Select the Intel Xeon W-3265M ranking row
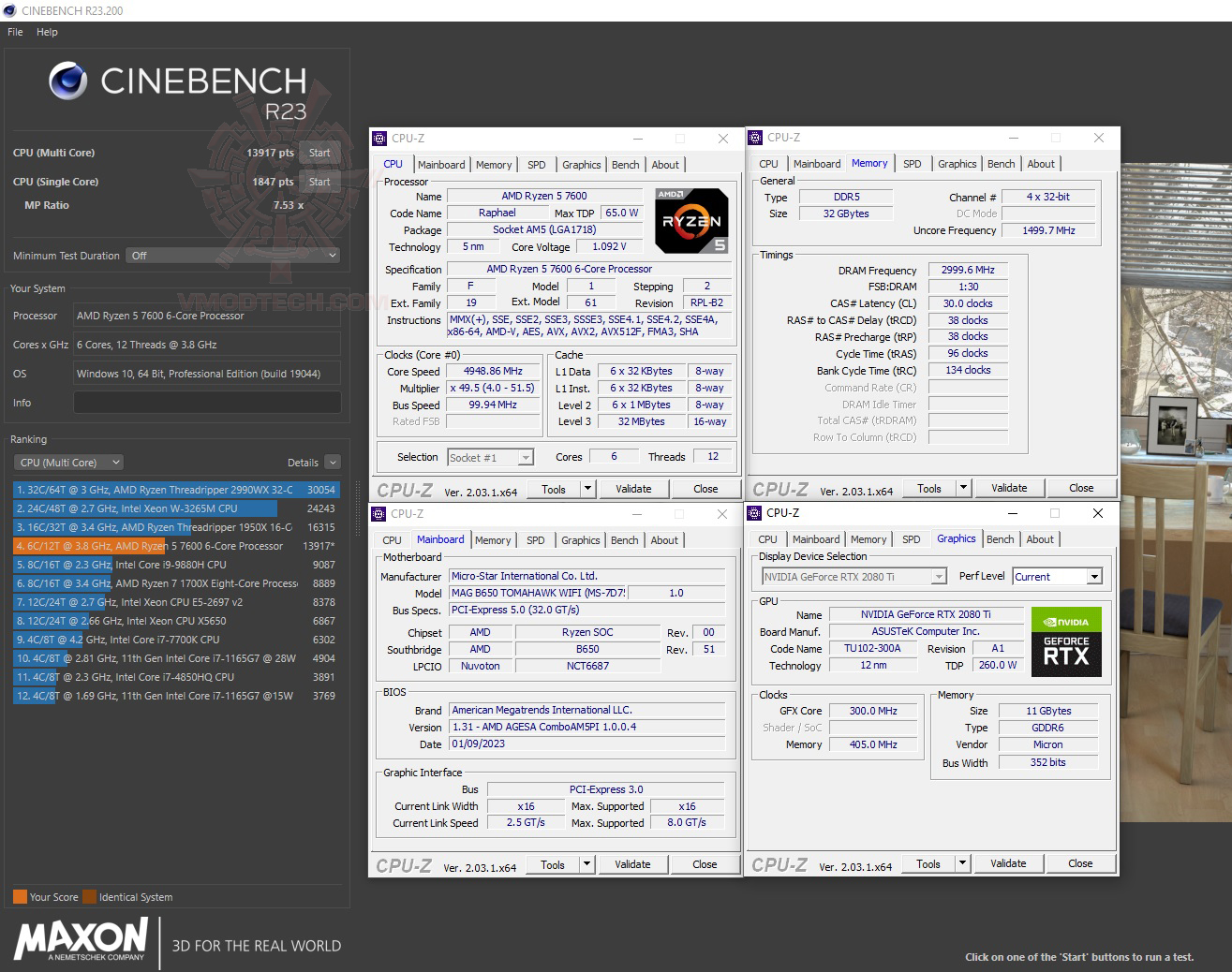The height and width of the screenshot is (972, 1232). click(175, 508)
